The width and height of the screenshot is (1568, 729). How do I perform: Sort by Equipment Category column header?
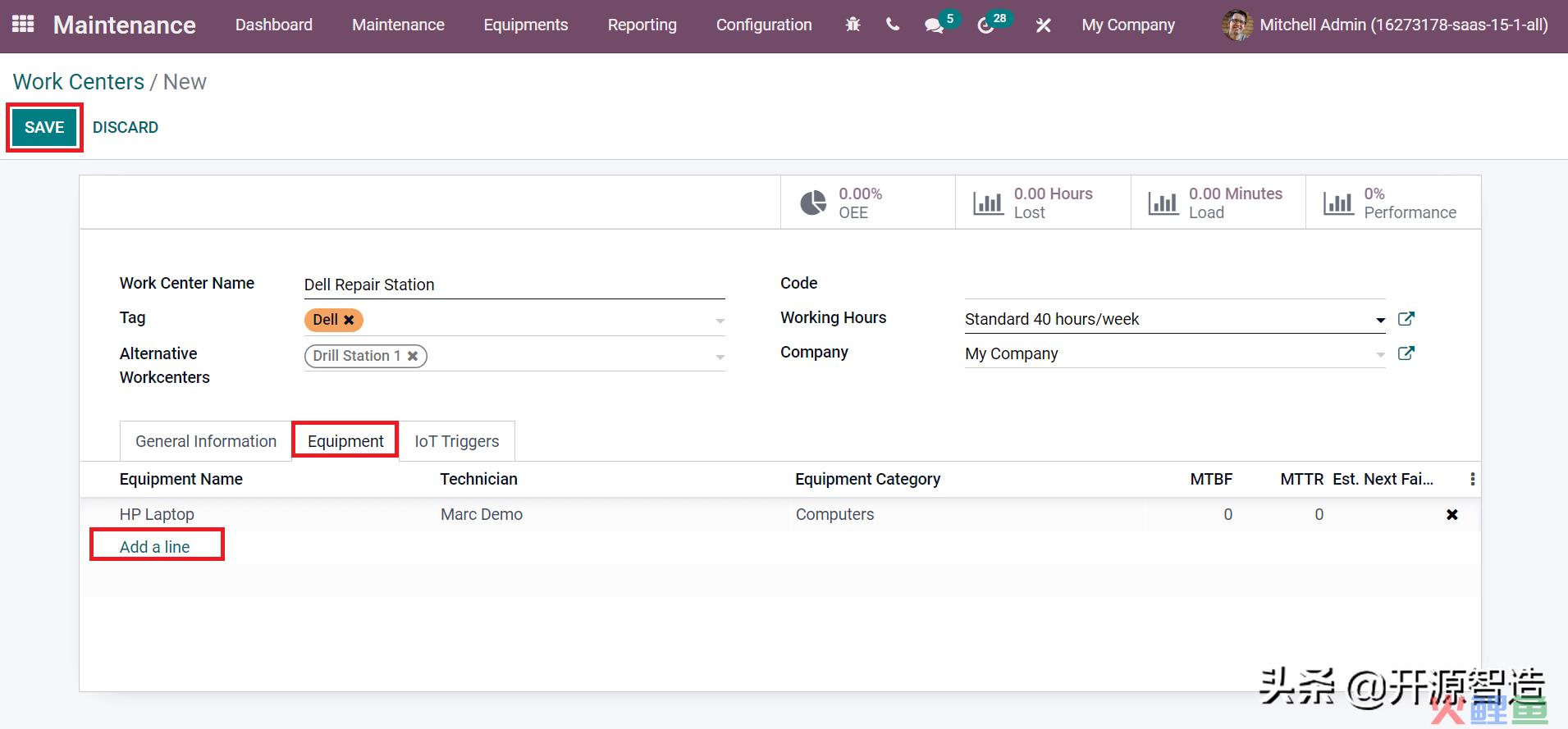point(868,479)
